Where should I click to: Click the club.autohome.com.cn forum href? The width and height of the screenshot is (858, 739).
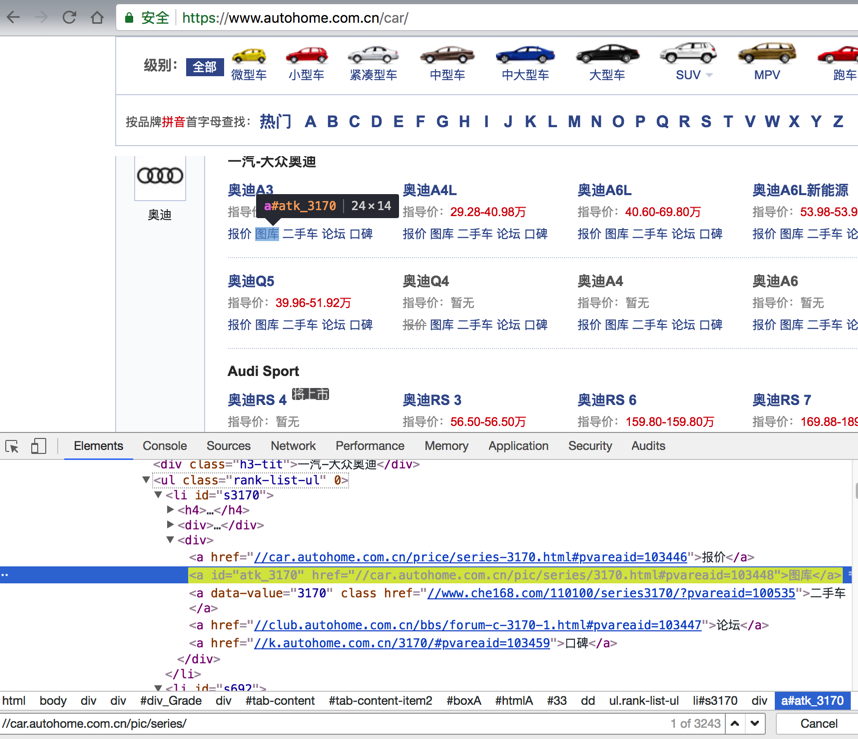click(x=478, y=625)
